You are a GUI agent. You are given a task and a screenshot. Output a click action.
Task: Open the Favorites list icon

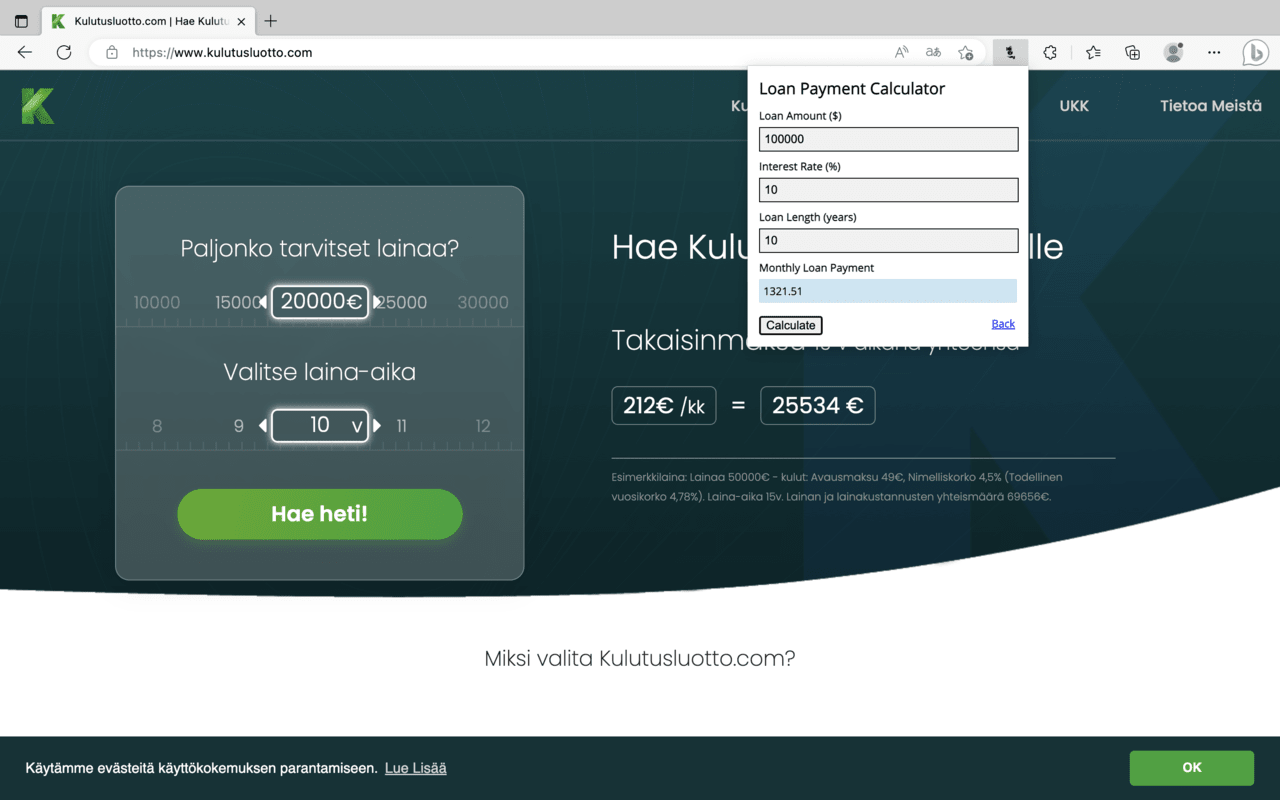(1093, 52)
